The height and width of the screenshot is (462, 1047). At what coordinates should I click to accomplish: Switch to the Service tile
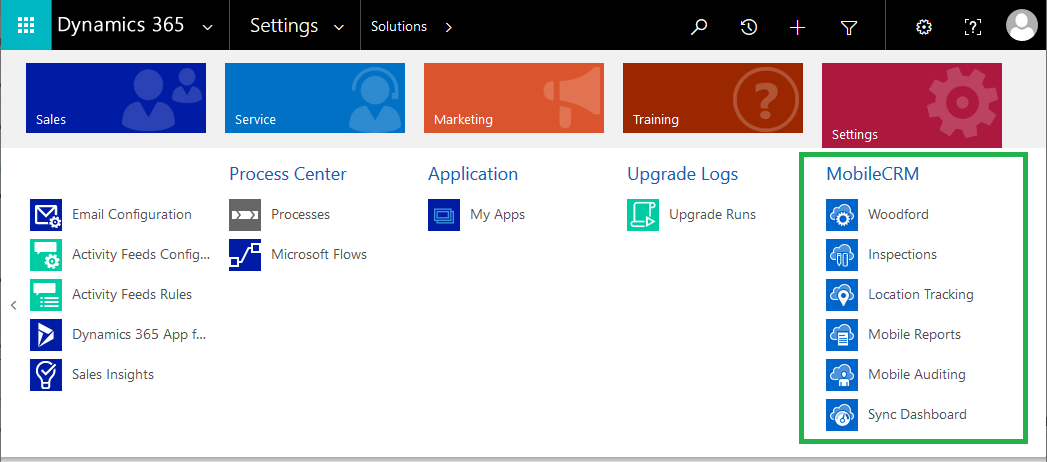coord(314,98)
